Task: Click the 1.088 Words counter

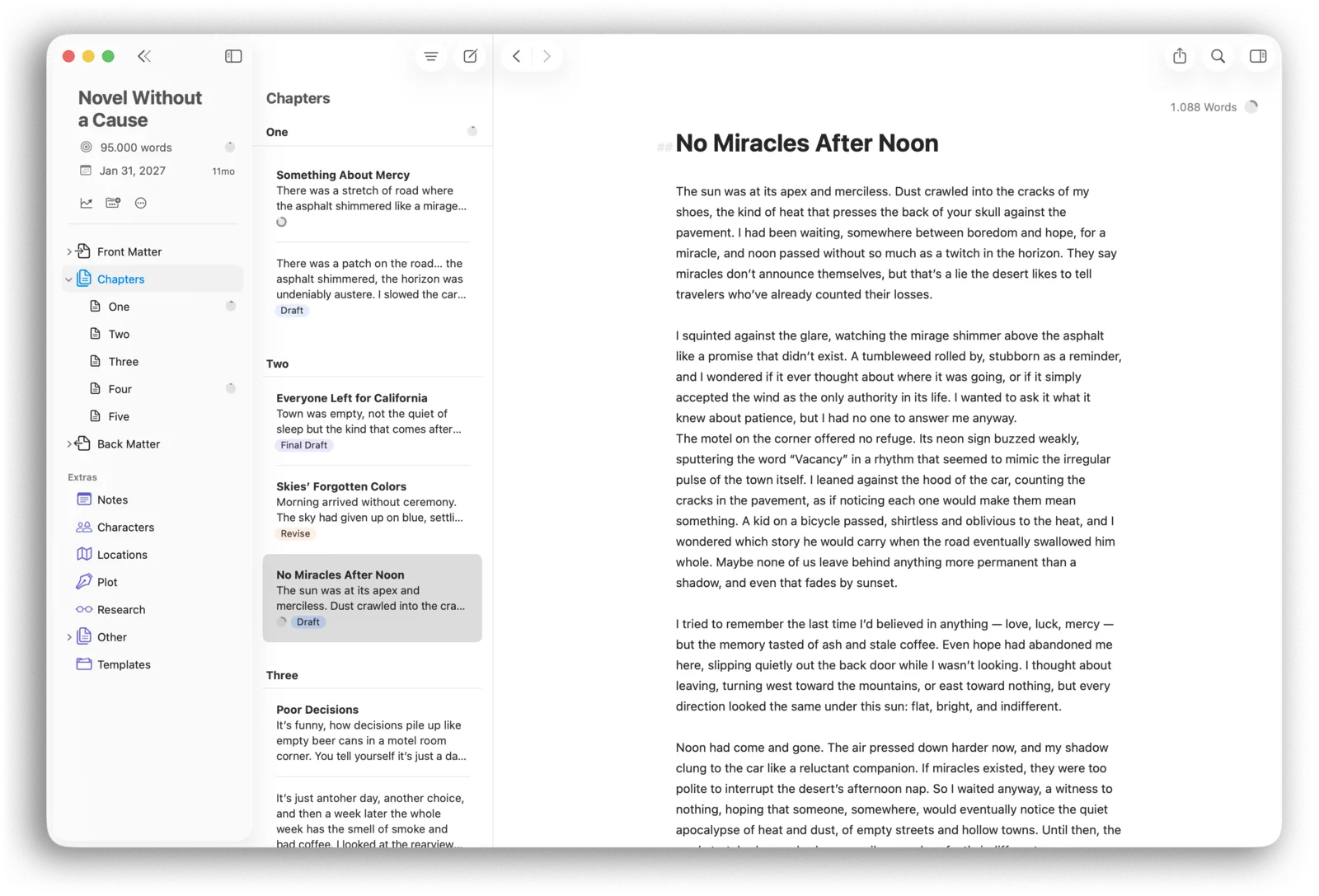Action: [1203, 107]
